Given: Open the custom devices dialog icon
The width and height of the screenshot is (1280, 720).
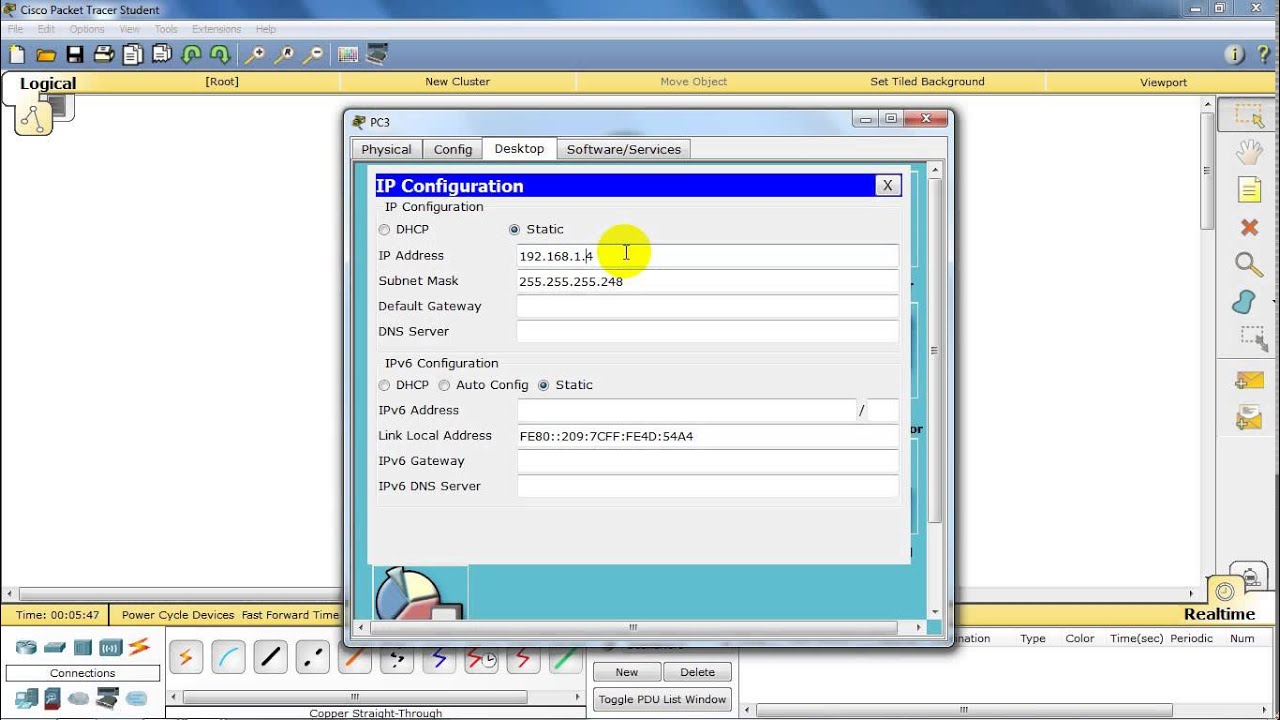Looking at the screenshot, I should coord(377,55).
